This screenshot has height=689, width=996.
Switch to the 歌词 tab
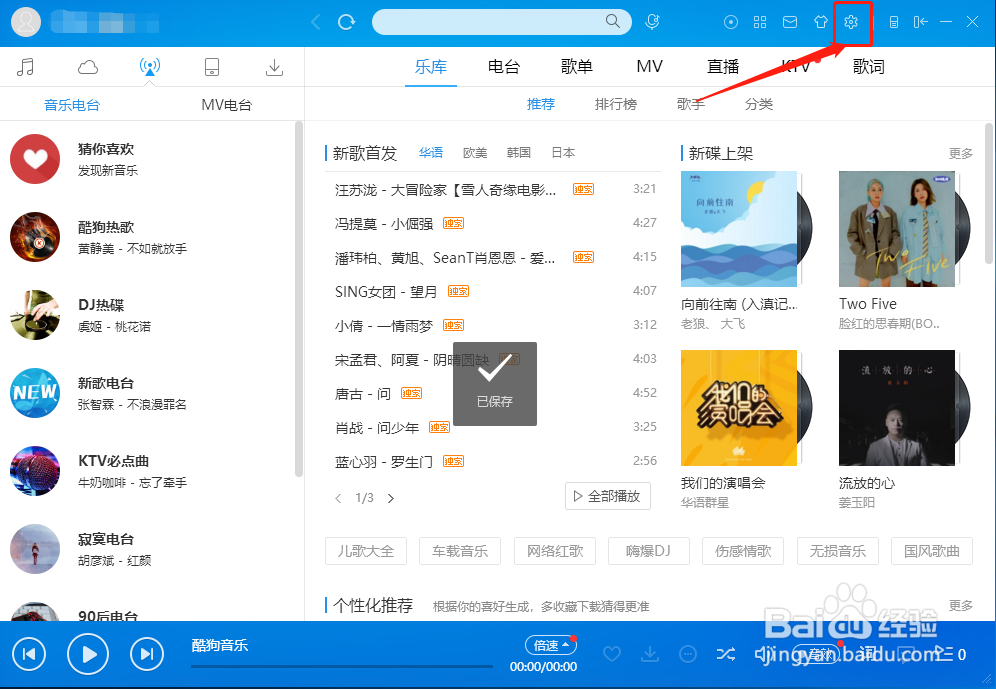(868, 67)
